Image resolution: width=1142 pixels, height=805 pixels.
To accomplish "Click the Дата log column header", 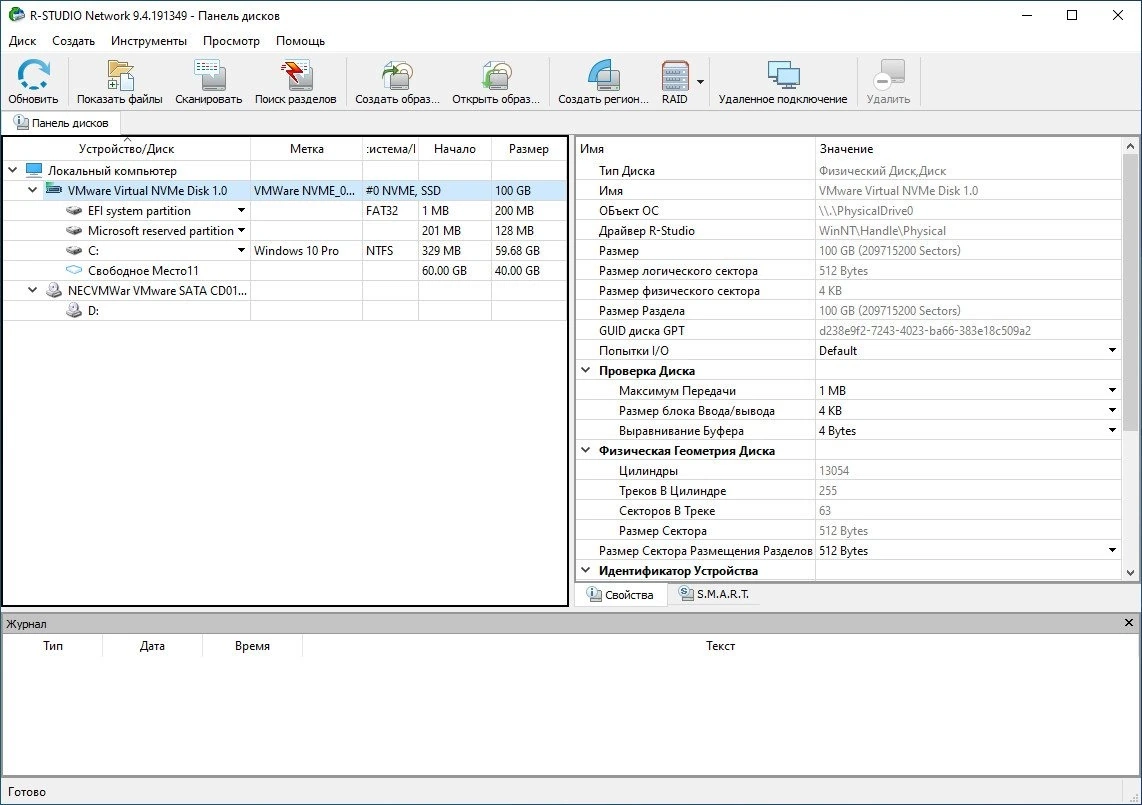I will pyautogui.click(x=152, y=645).
